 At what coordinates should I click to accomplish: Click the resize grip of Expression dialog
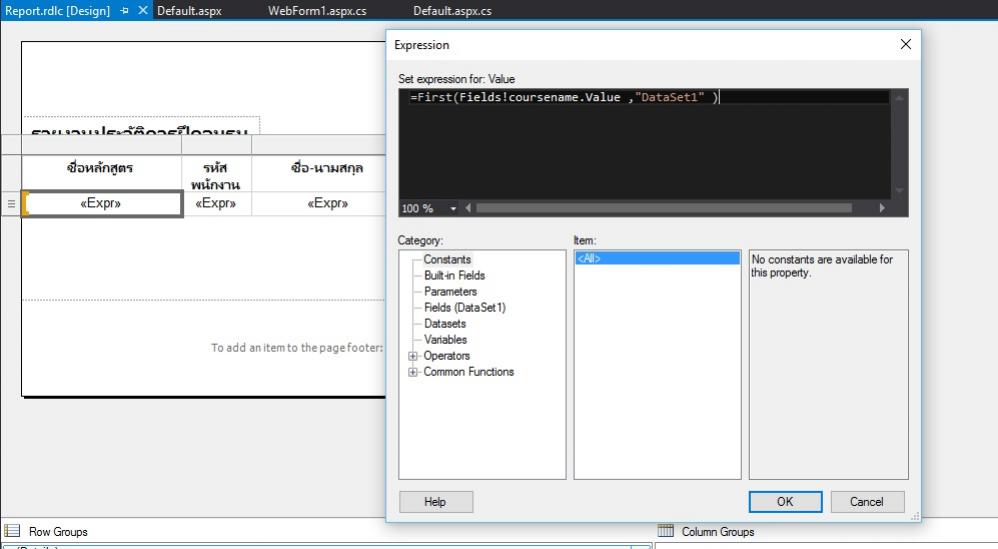(x=915, y=517)
